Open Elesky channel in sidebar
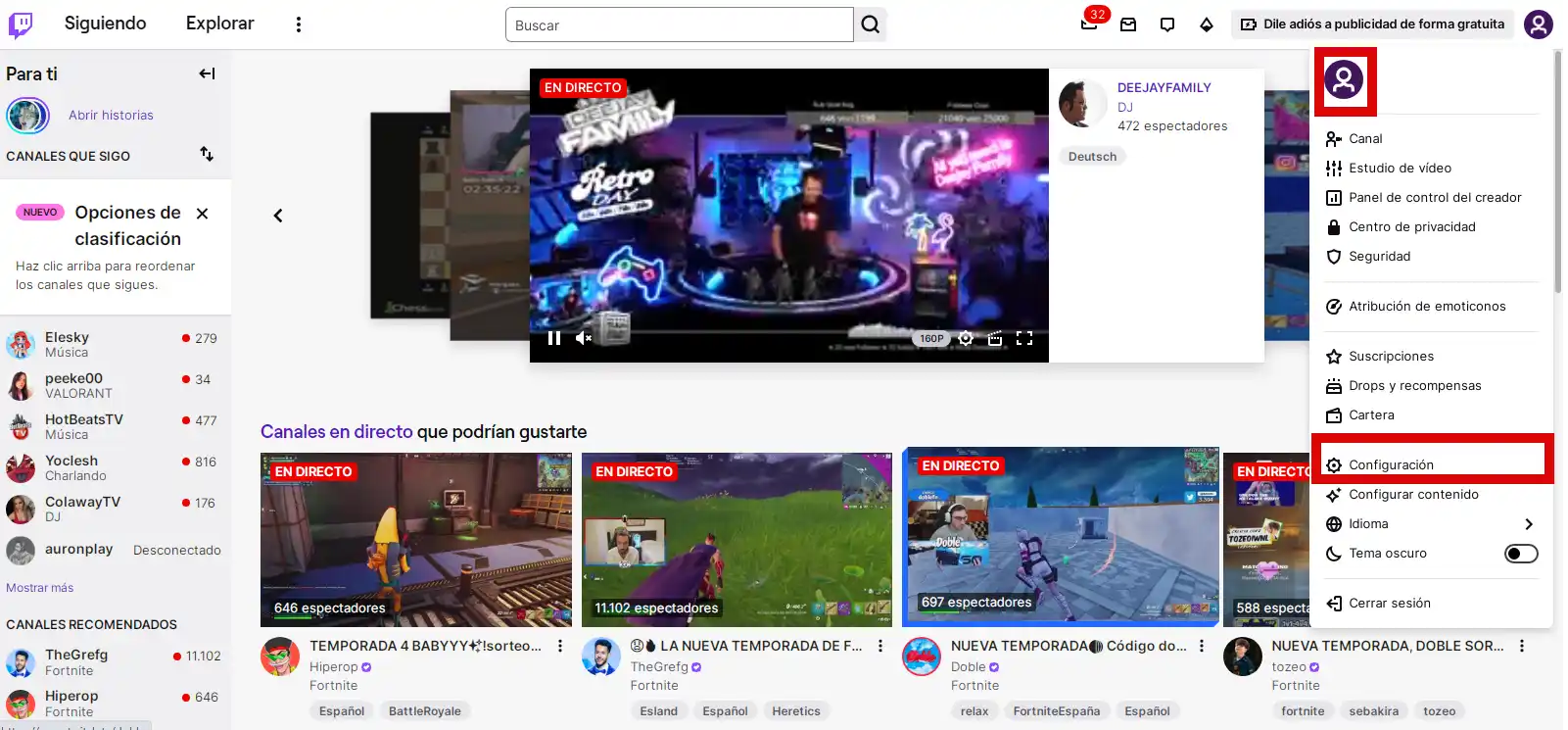The height and width of the screenshot is (730, 1568). click(x=116, y=344)
